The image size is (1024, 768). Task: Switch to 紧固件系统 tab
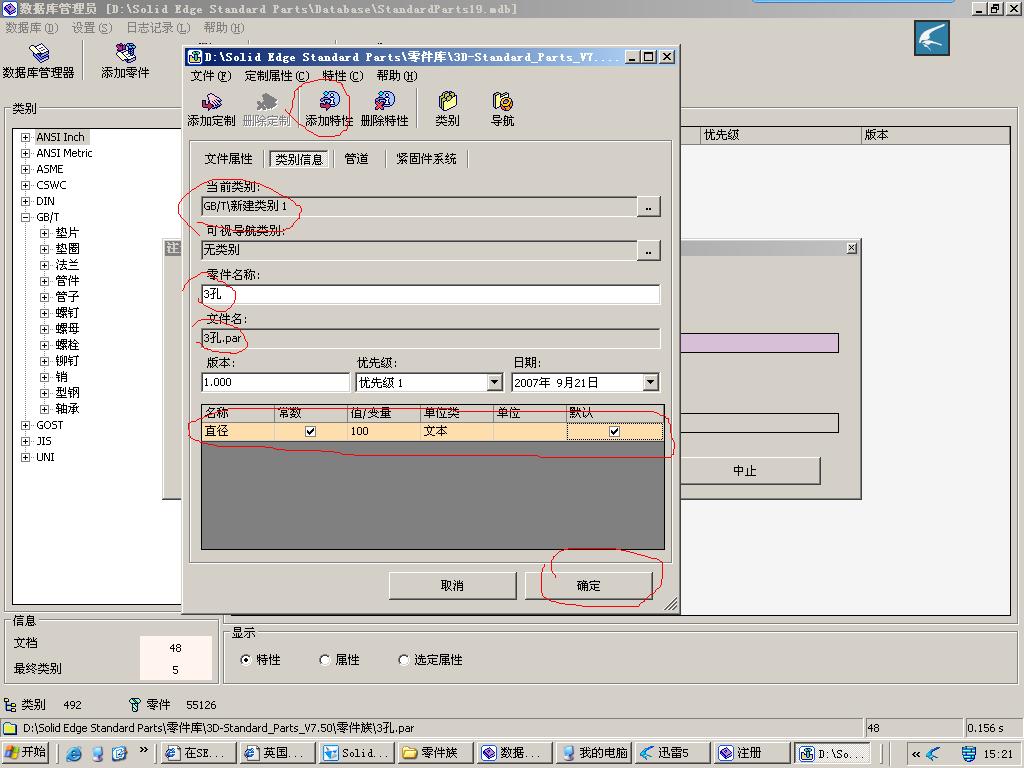(x=426, y=159)
